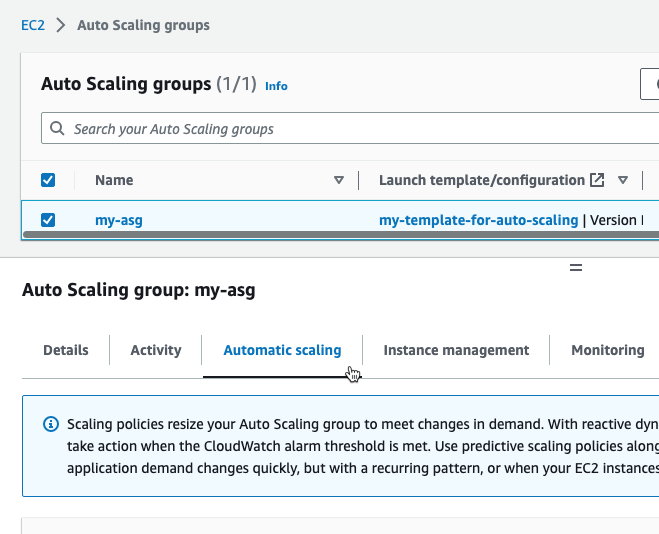Sort by Name column arrow
This screenshot has height=534, width=659.
coord(339,181)
